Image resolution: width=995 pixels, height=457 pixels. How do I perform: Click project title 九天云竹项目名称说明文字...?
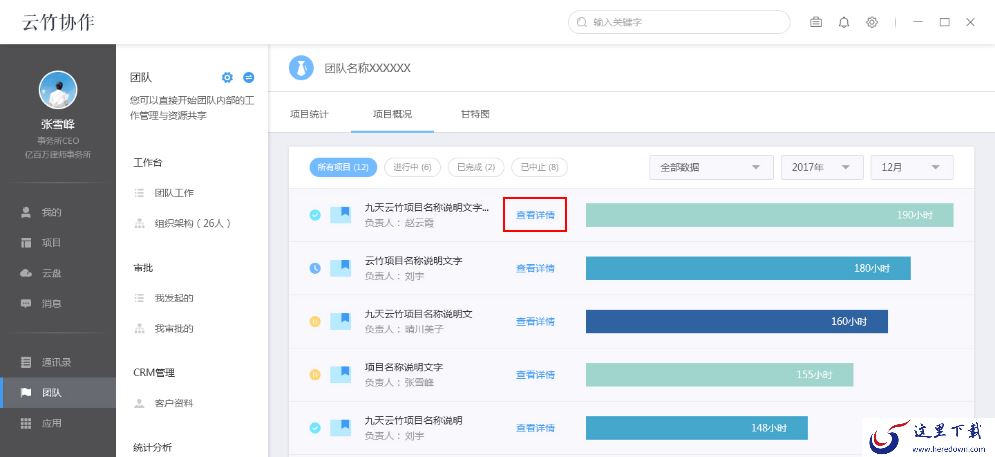click(x=427, y=207)
